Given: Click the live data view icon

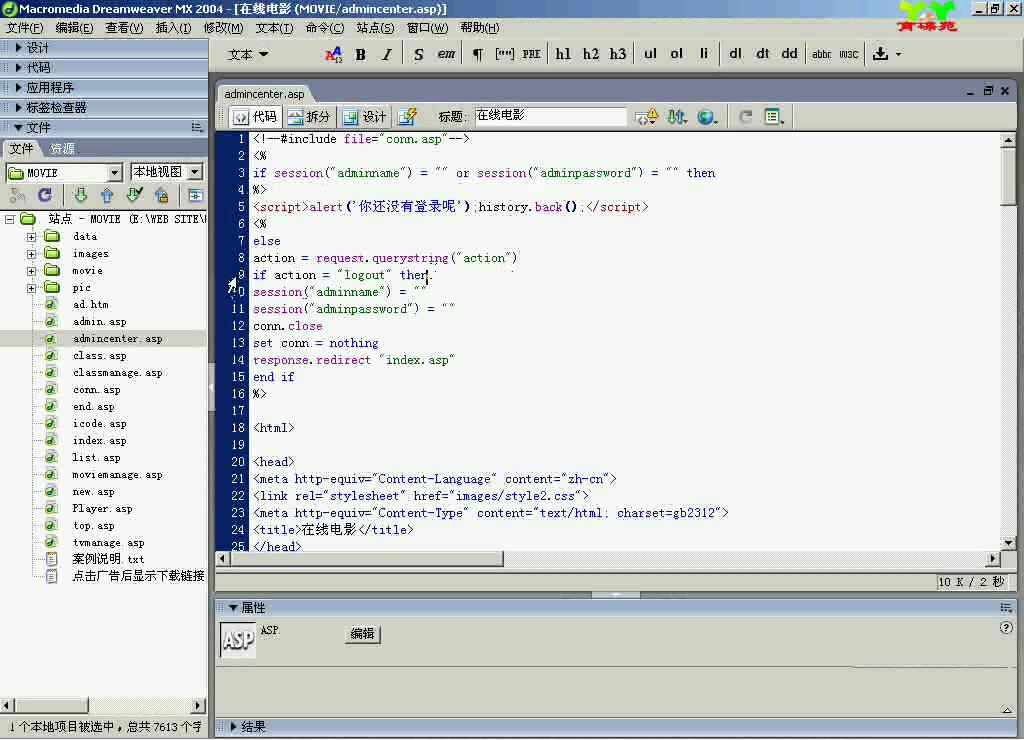Looking at the screenshot, I should pos(407,117).
